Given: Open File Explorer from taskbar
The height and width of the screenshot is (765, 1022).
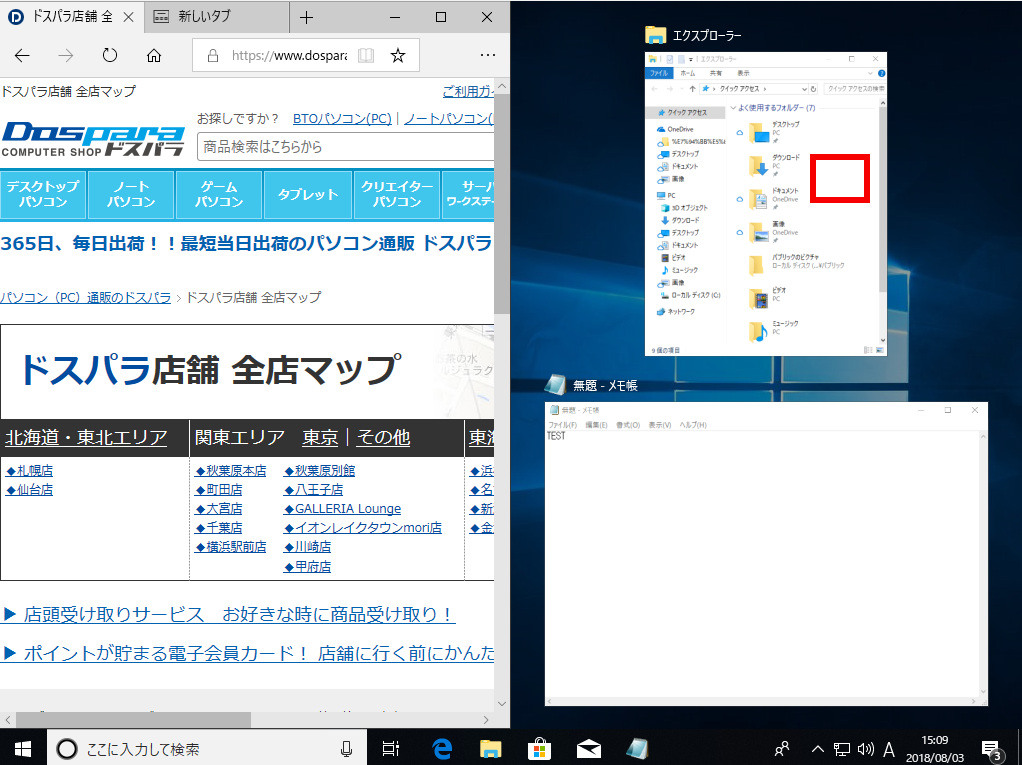Looking at the screenshot, I should [490, 749].
